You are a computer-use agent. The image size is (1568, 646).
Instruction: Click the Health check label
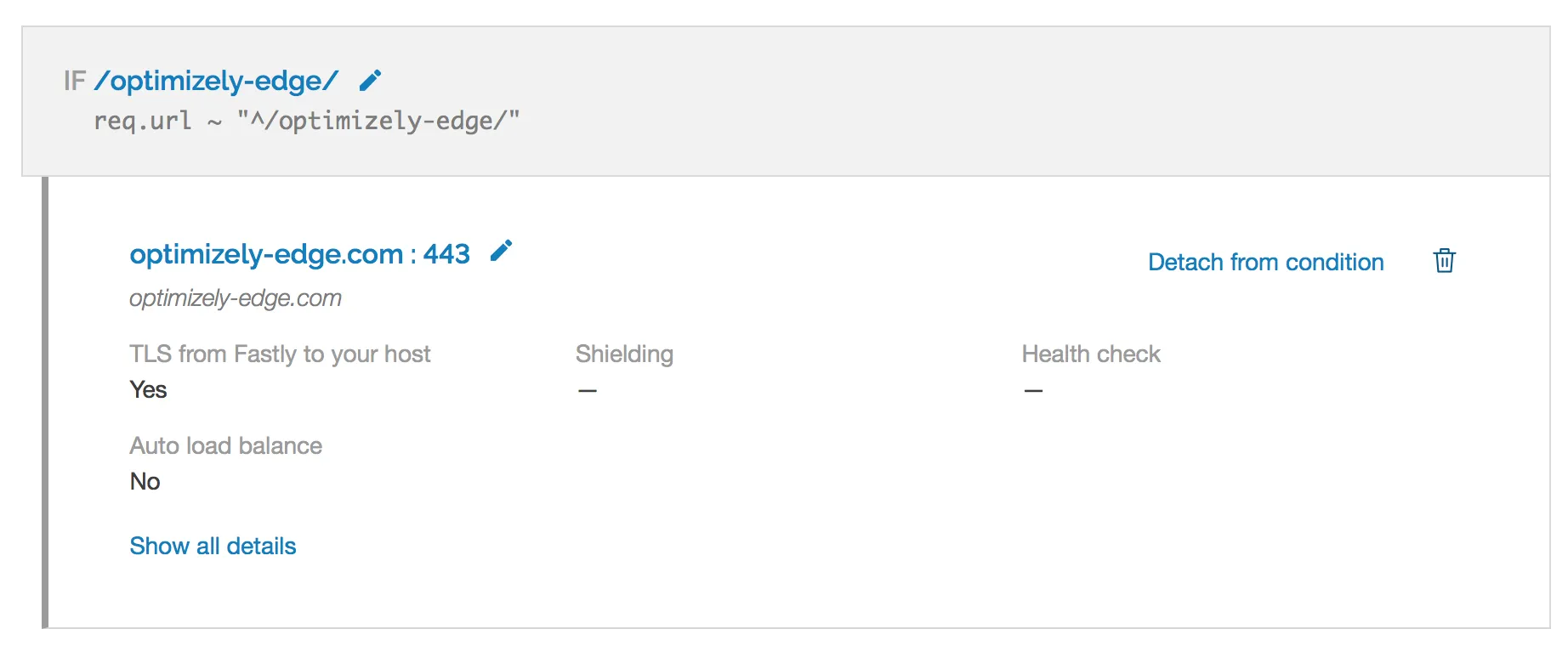coord(1091,354)
